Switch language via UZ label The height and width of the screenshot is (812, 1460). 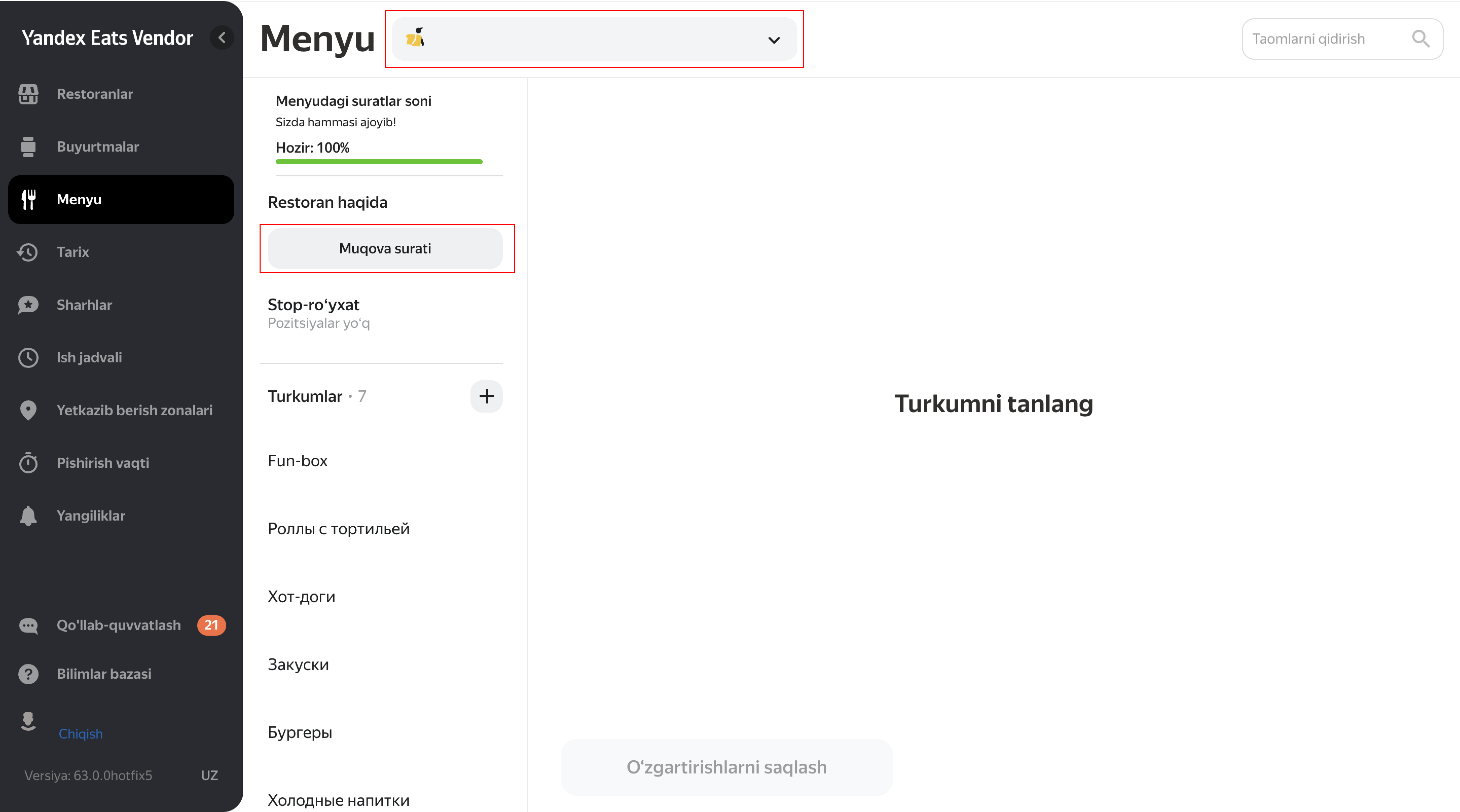pos(209,776)
